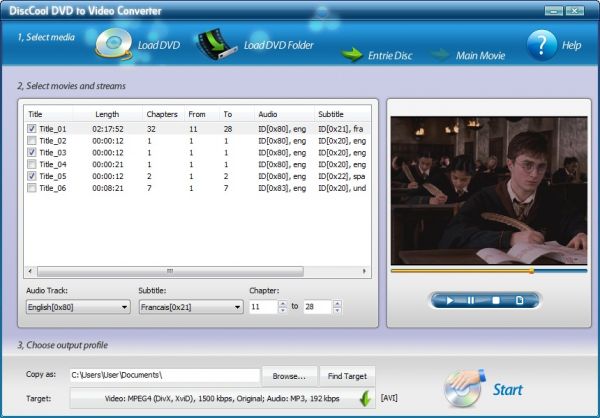
Task: Click the green arrow on the Target profile
Action: (367, 398)
